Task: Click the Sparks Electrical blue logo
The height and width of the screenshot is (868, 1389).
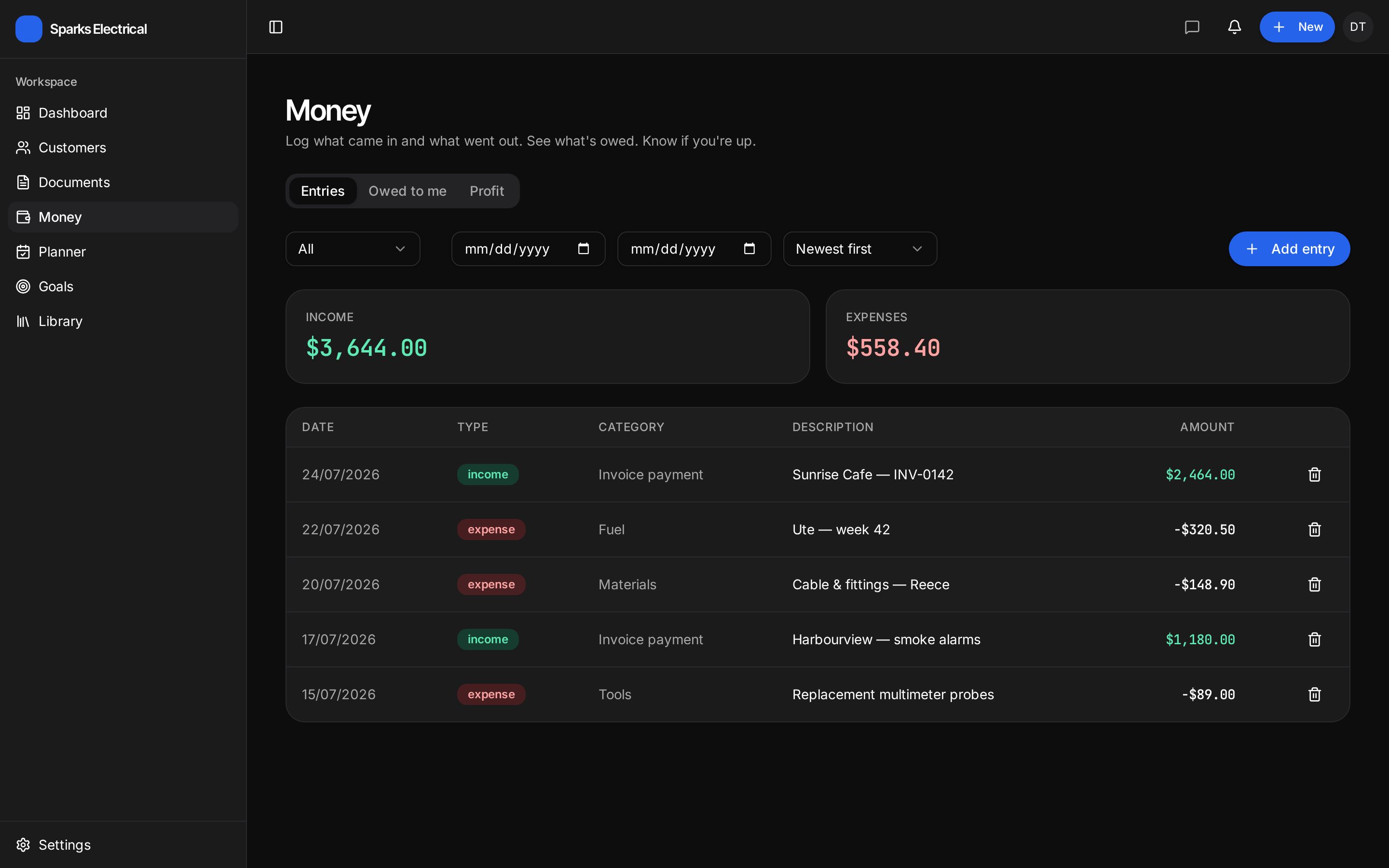Action: [29, 29]
